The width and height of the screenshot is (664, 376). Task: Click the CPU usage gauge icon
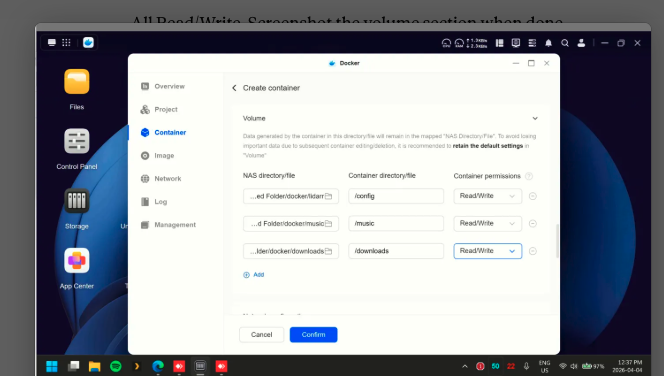coord(446,43)
